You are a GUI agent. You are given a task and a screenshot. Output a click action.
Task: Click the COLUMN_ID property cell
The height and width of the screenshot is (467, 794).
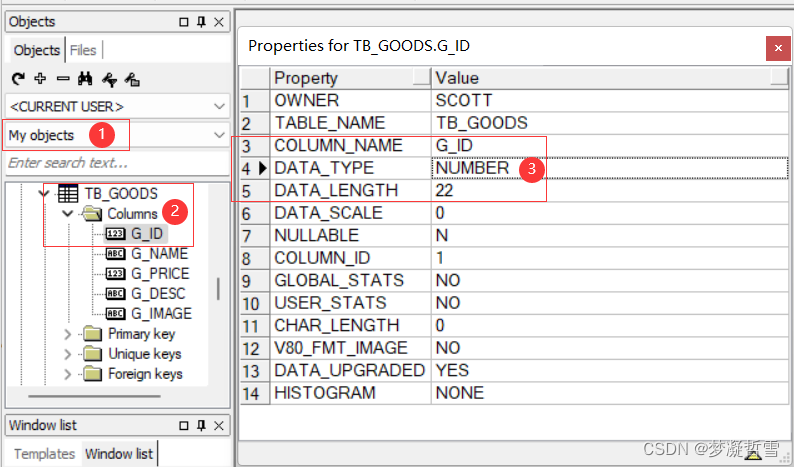pyautogui.click(x=350, y=258)
